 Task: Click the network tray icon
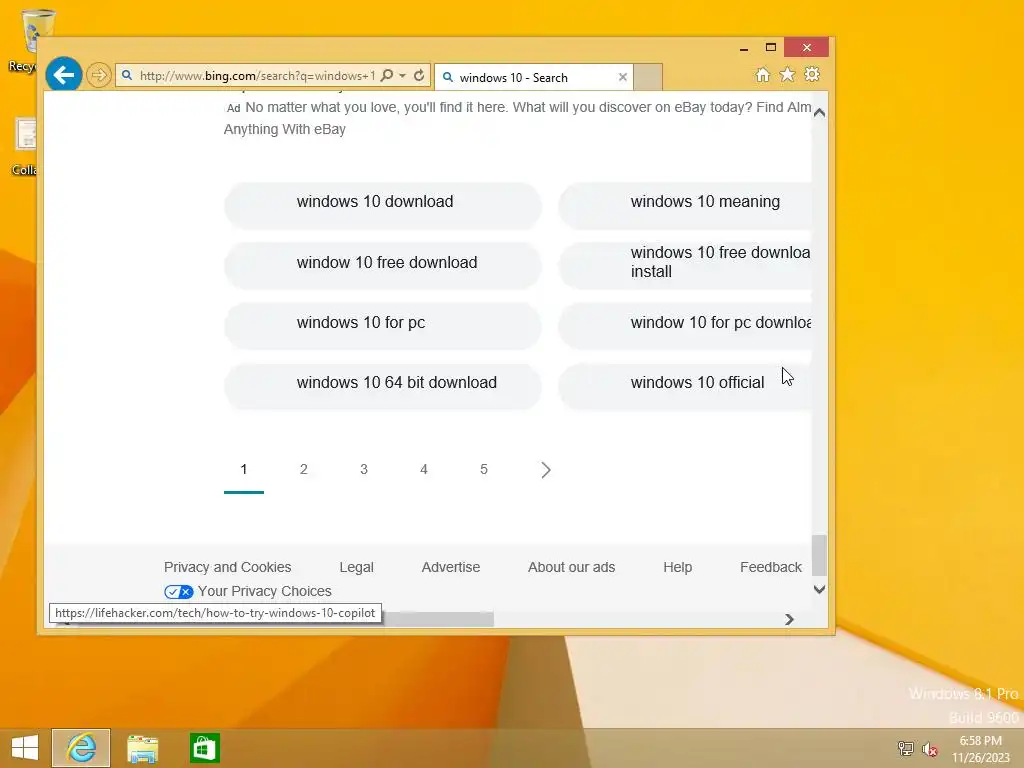(906, 748)
